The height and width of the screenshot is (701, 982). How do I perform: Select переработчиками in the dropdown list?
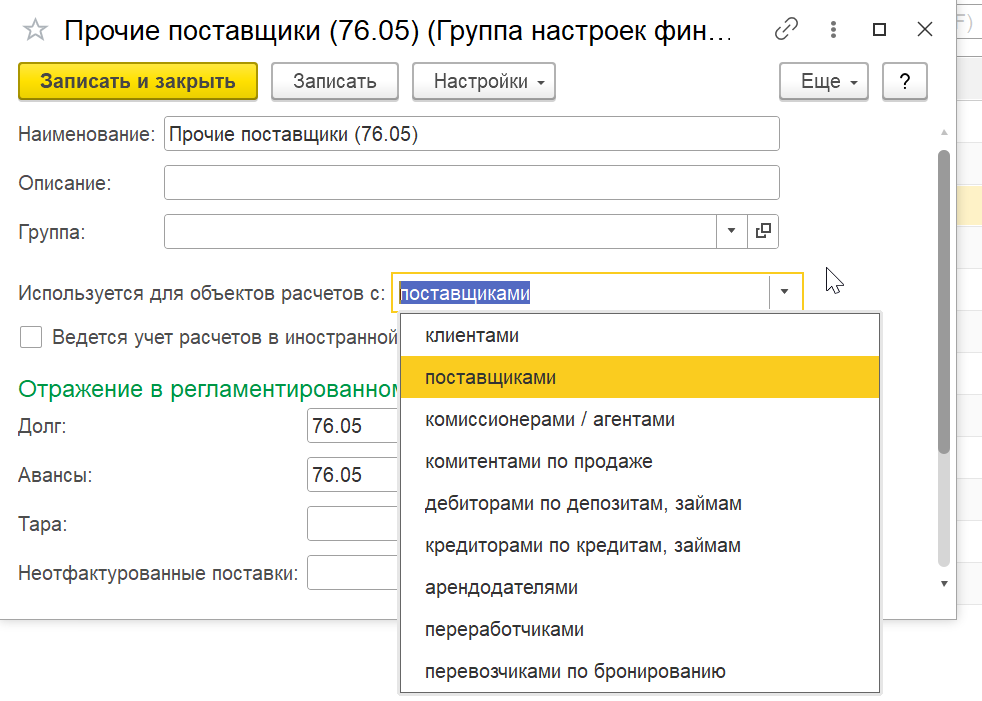[x=640, y=629]
